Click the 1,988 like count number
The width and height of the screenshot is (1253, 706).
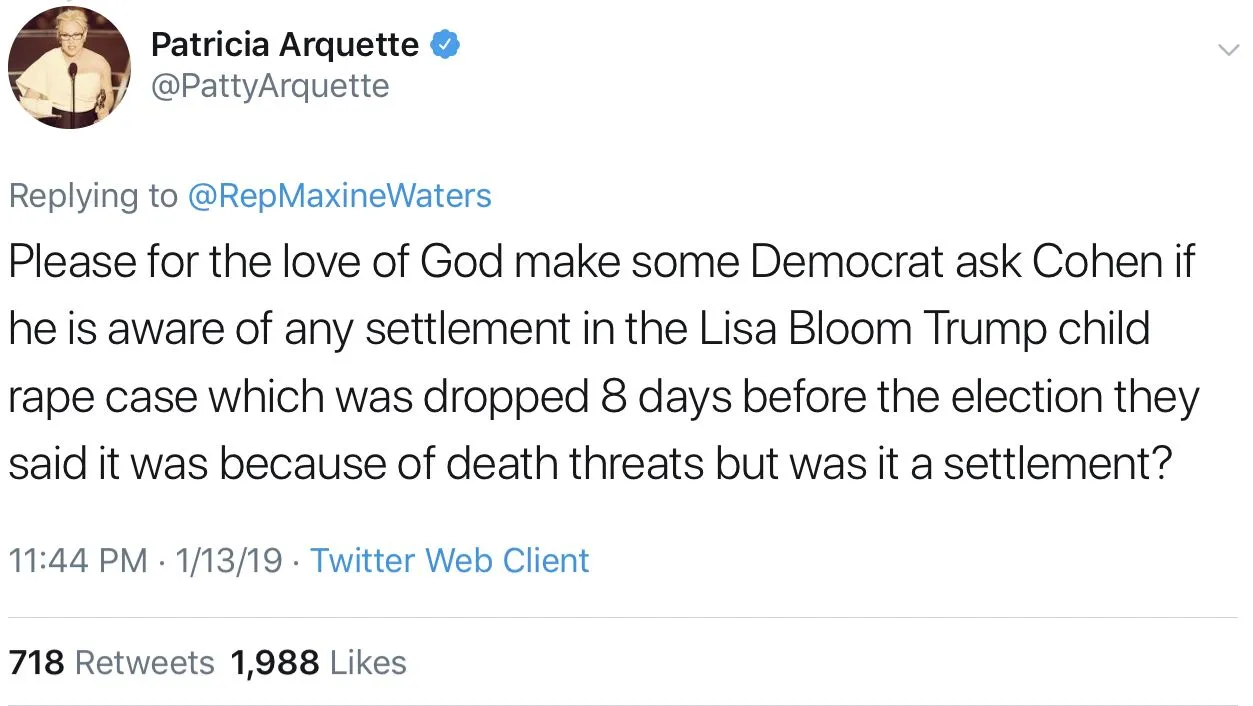click(274, 662)
